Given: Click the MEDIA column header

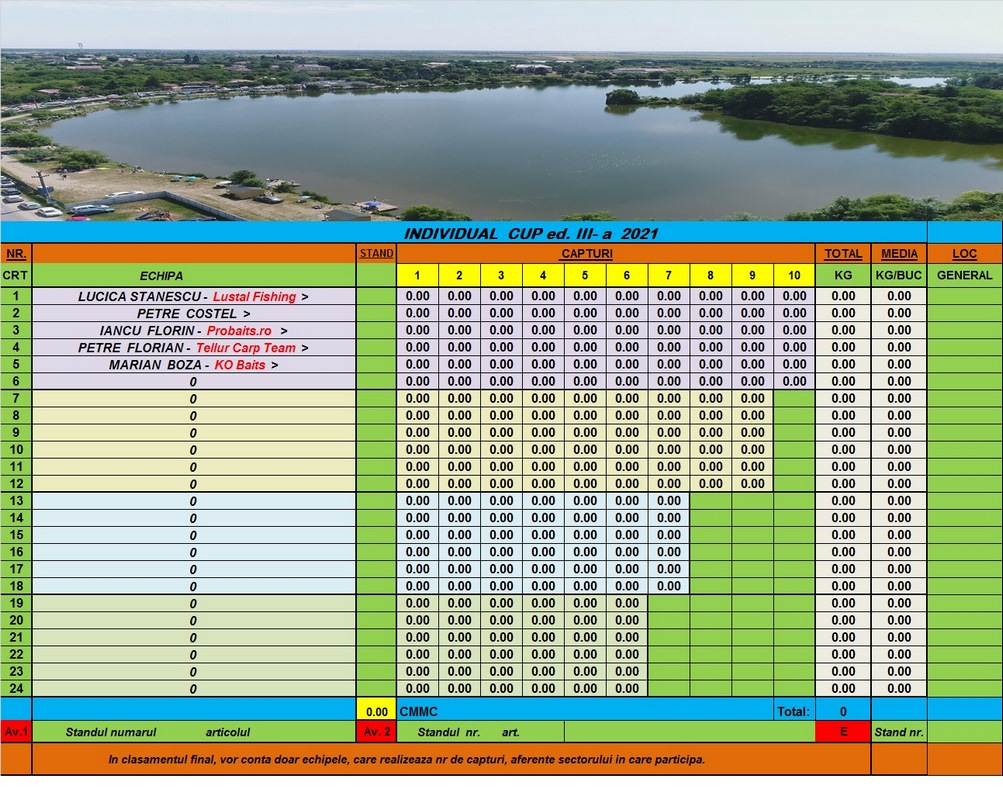Looking at the screenshot, I should pyautogui.click(x=899, y=254).
